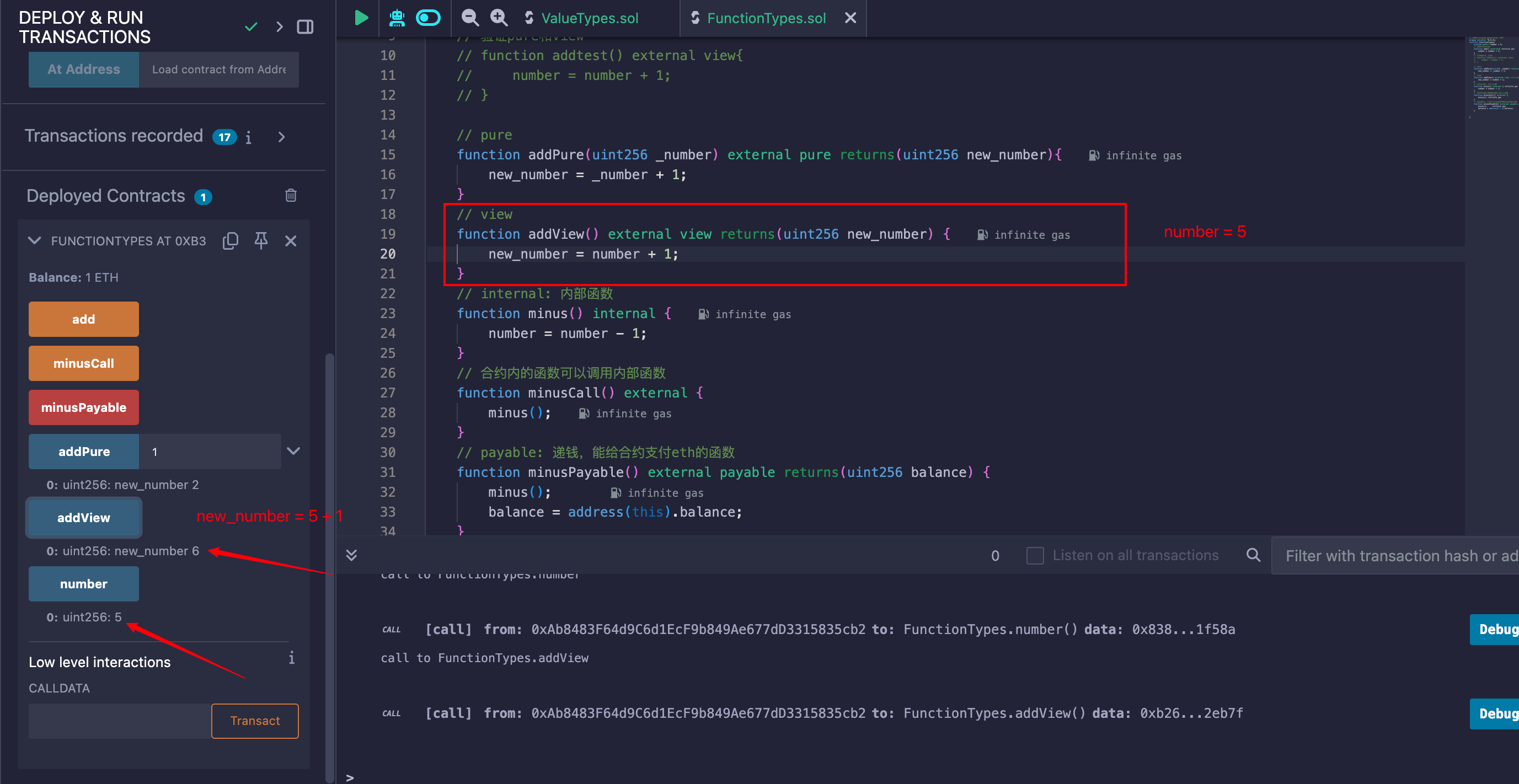The height and width of the screenshot is (784, 1519).
Task: Click the addView result 'new_number 6'
Action: click(x=122, y=551)
